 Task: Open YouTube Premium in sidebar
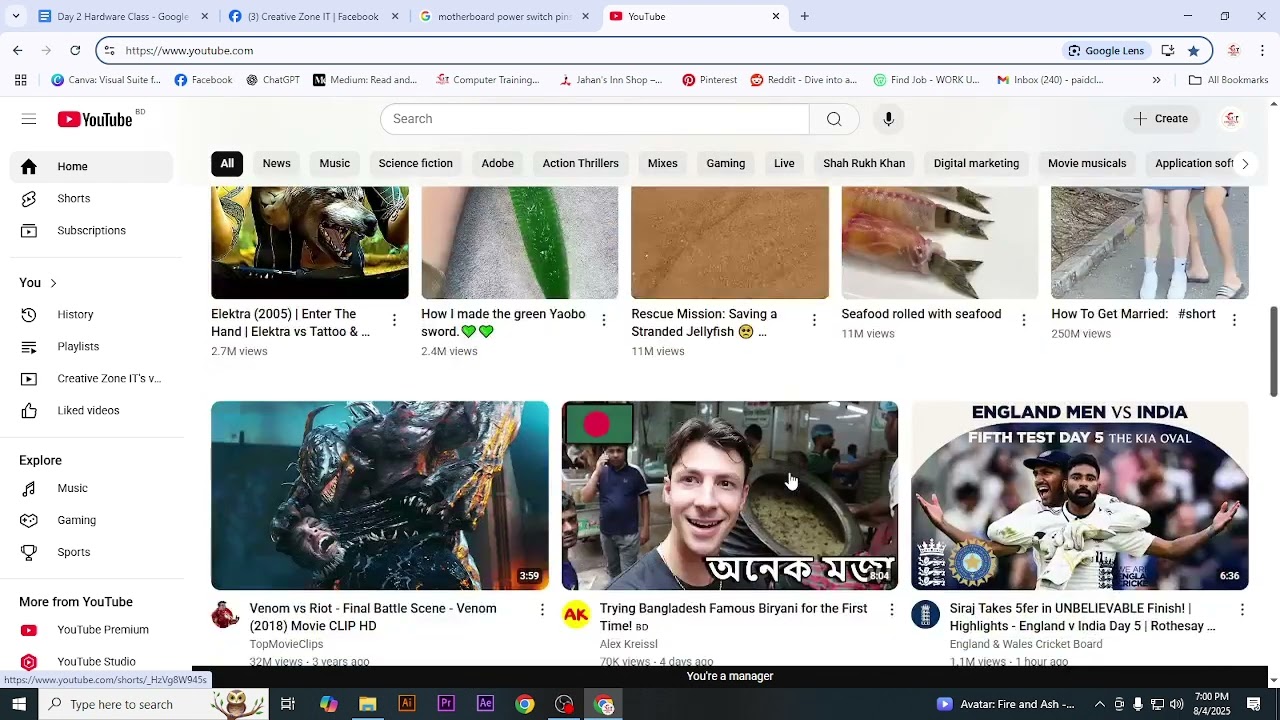point(91,630)
